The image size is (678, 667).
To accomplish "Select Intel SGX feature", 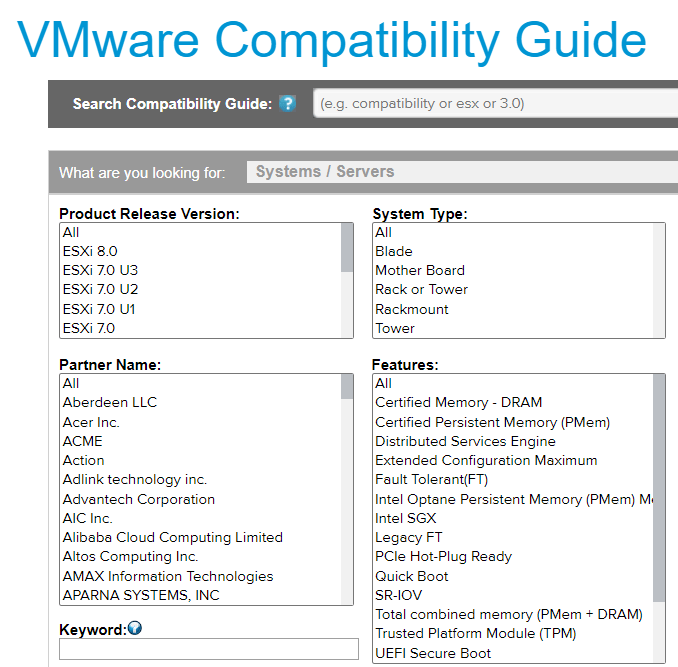I will [x=513, y=518].
